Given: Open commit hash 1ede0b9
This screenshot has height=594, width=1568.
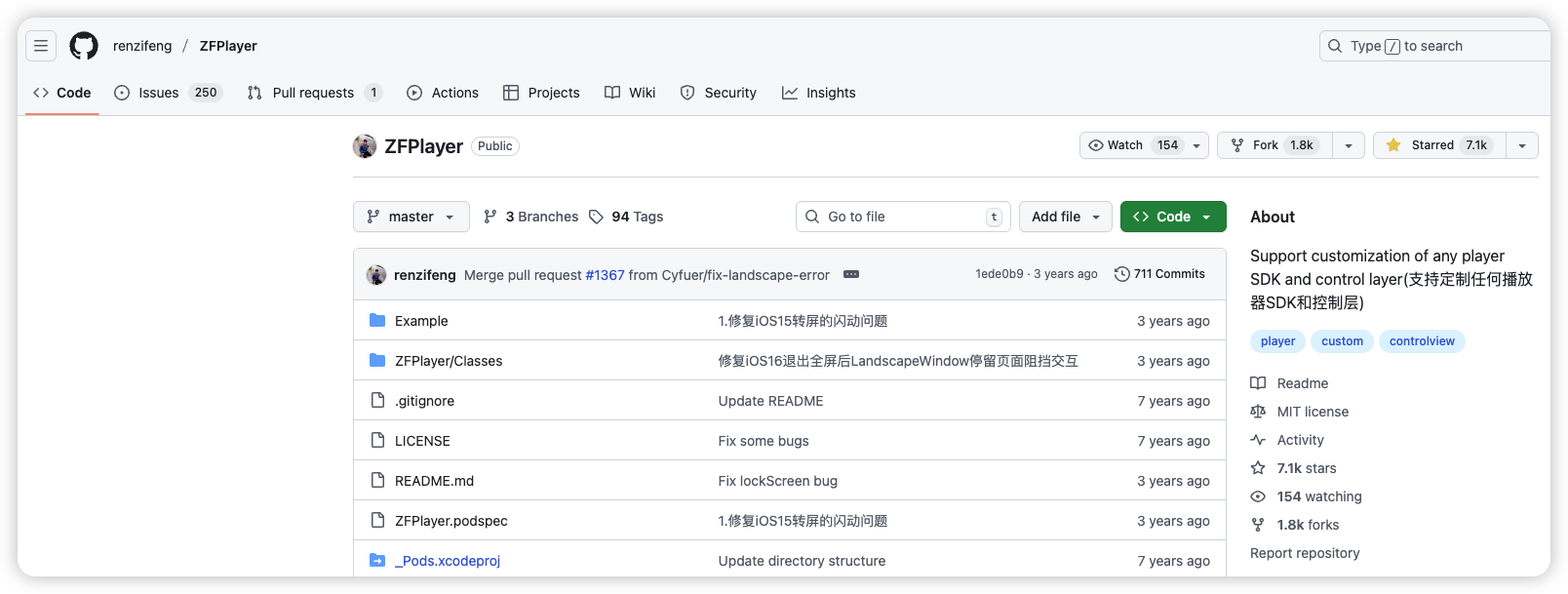Looking at the screenshot, I should click(x=1000, y=274).
